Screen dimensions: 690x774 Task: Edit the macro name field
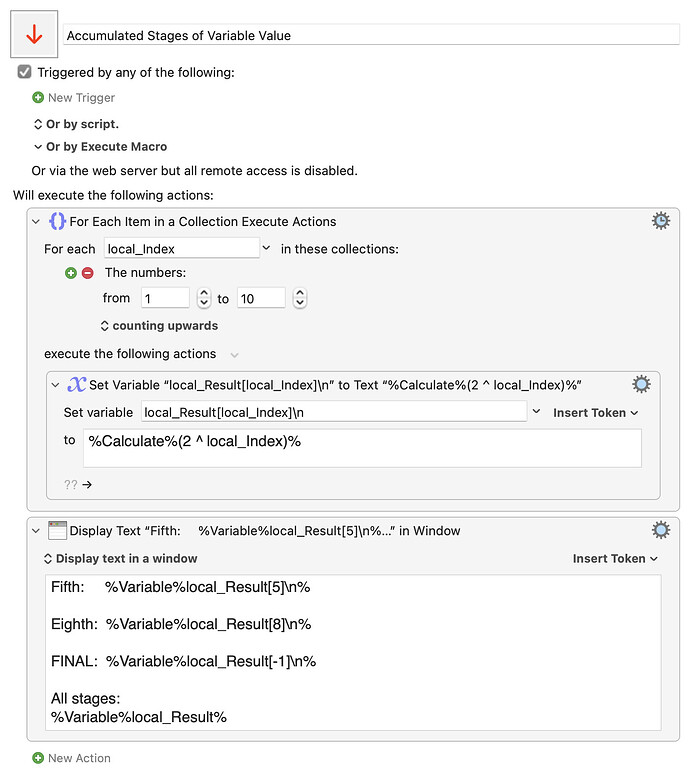coord(372,36)
